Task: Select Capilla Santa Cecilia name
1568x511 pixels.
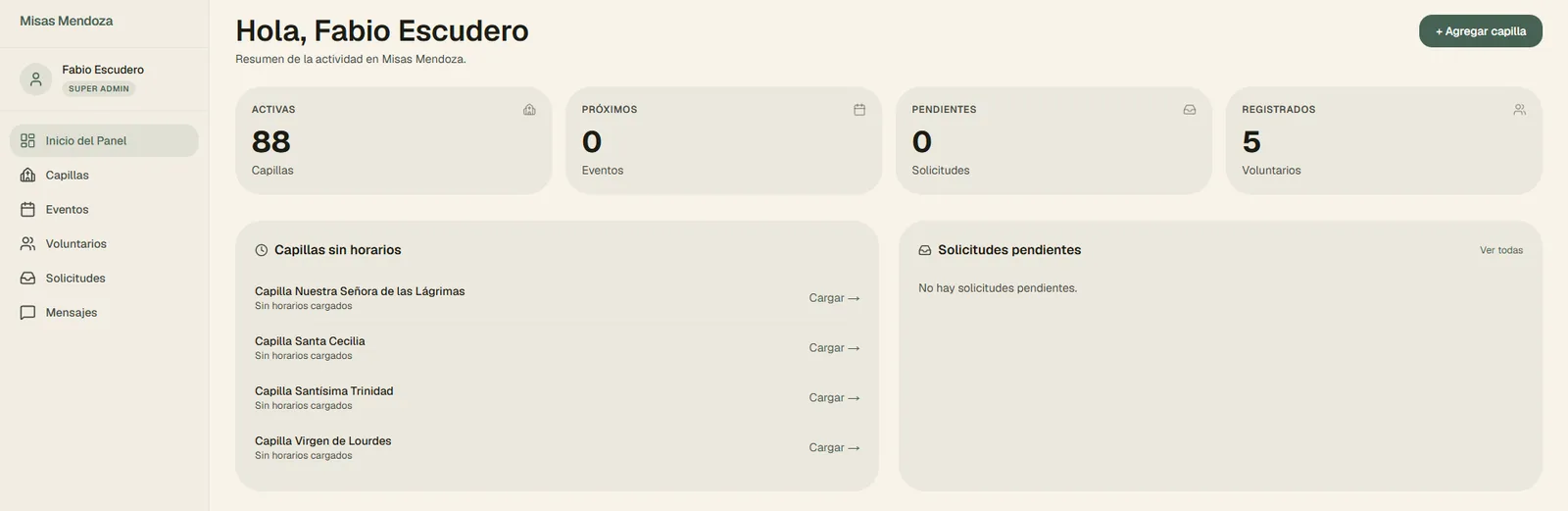Action: [x=310, y=341]
